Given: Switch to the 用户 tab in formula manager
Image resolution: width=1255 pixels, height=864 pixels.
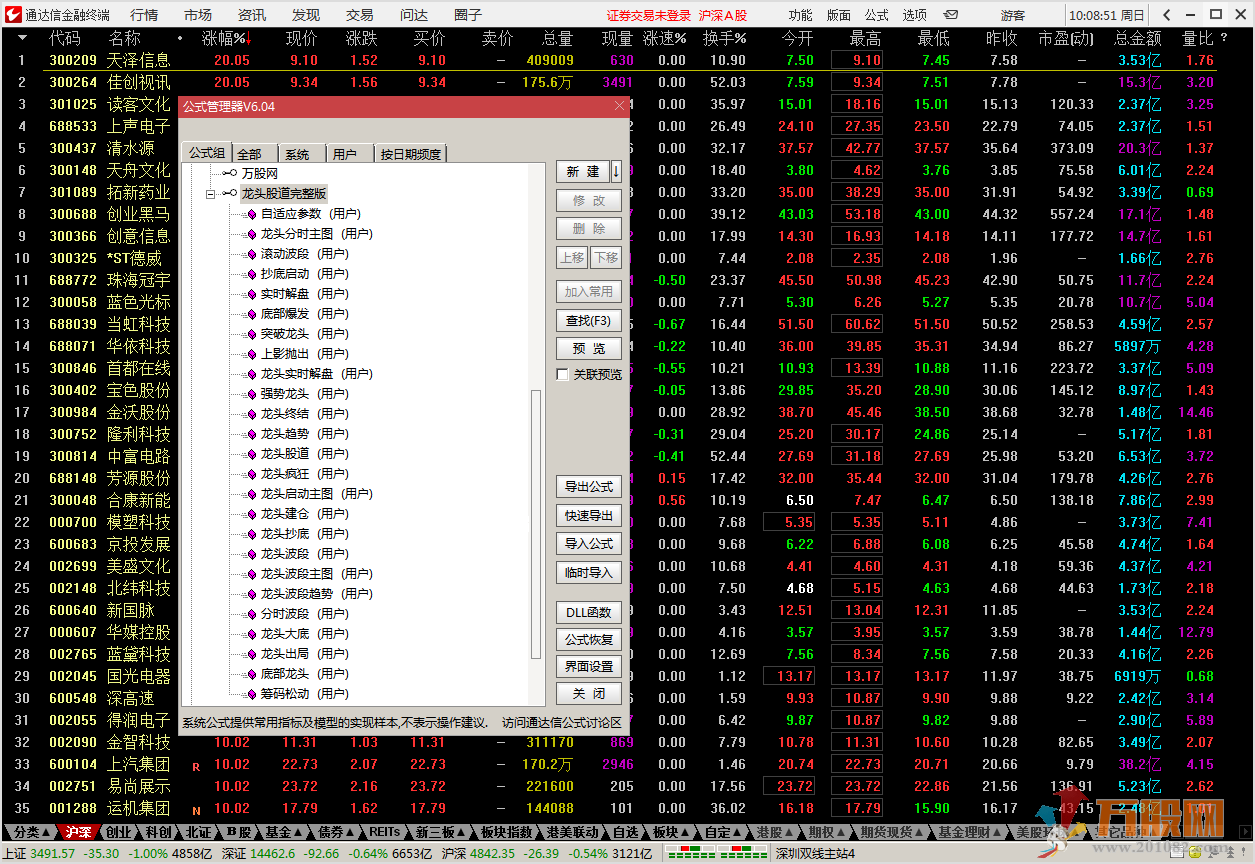Looking at the screenshot, I should point(348,153).
